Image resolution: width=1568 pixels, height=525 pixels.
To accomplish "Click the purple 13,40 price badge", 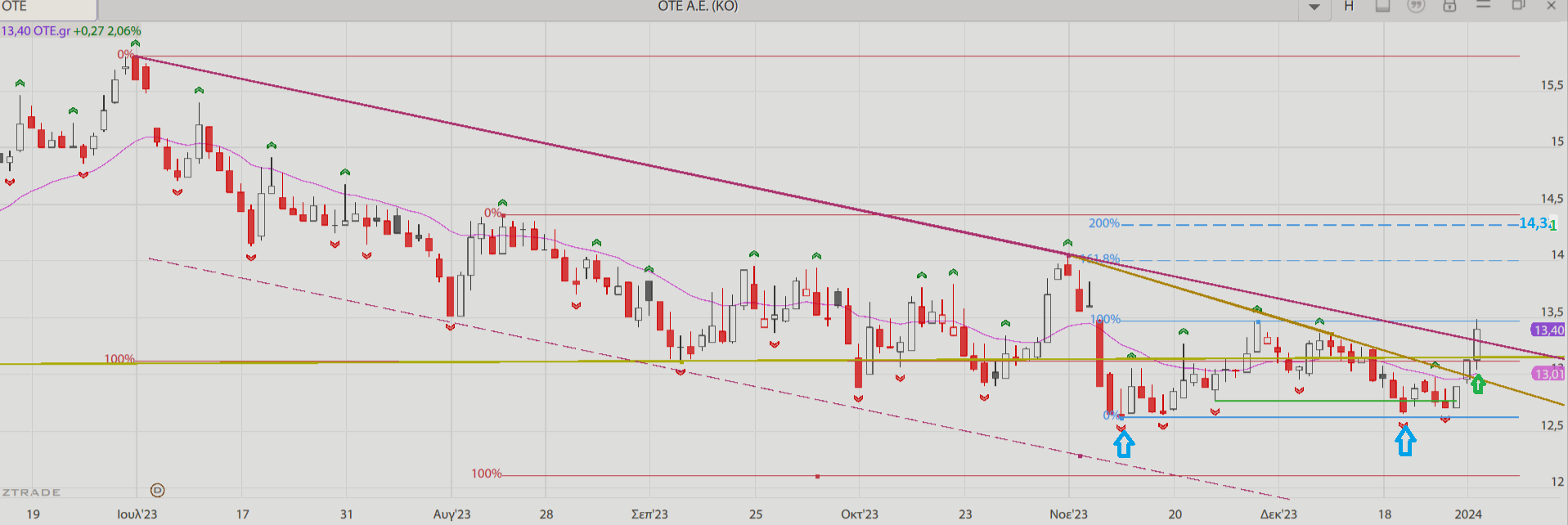I will coord(1548,330).
